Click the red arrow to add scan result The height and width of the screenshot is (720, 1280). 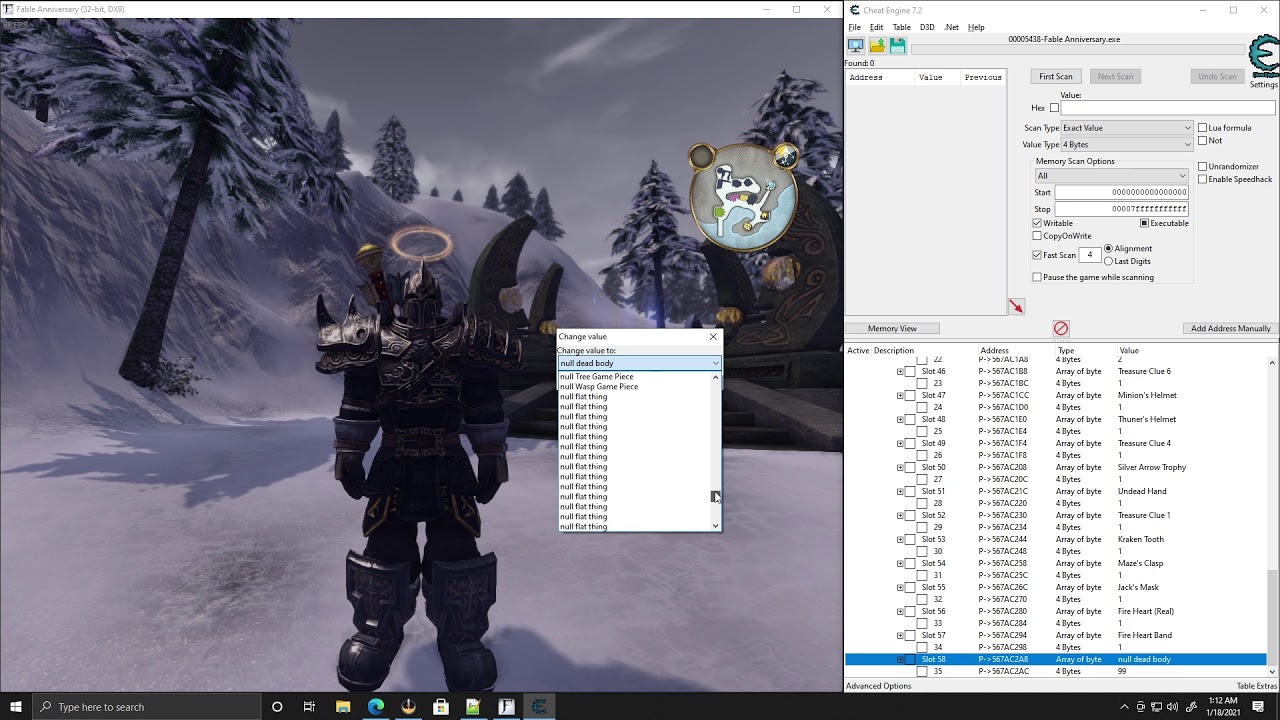[1017, 306]
